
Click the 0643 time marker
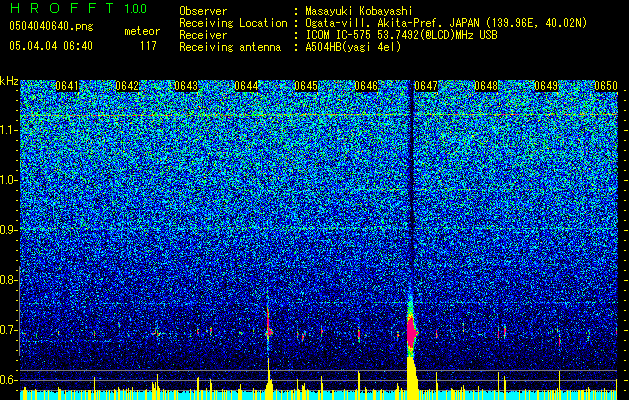point(187,86)
